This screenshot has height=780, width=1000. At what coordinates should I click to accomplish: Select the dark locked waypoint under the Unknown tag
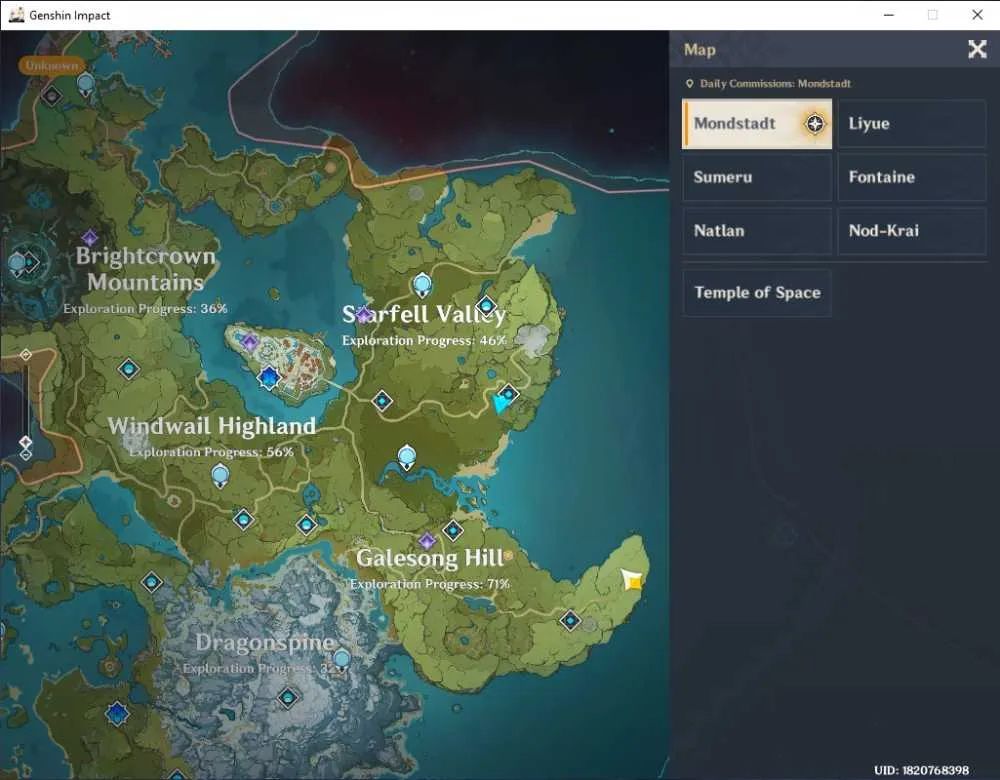tap(52, 96)
